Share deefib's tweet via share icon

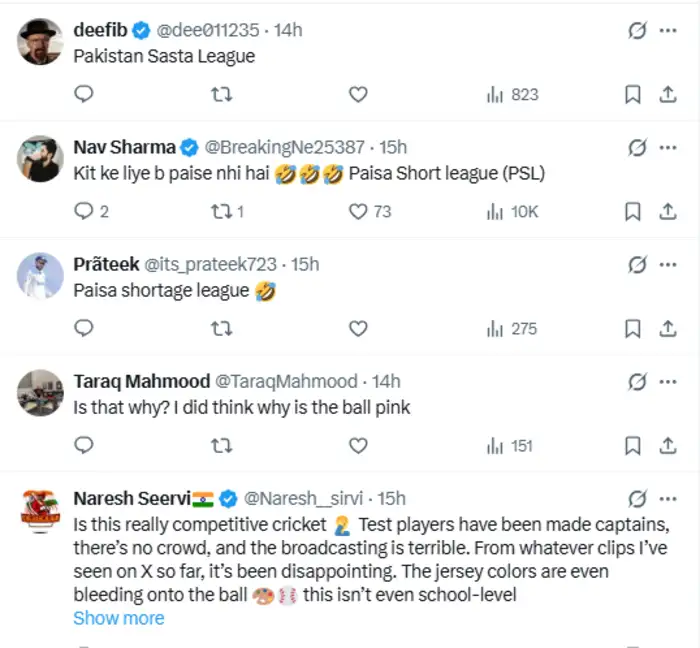(x=667, y=94)
